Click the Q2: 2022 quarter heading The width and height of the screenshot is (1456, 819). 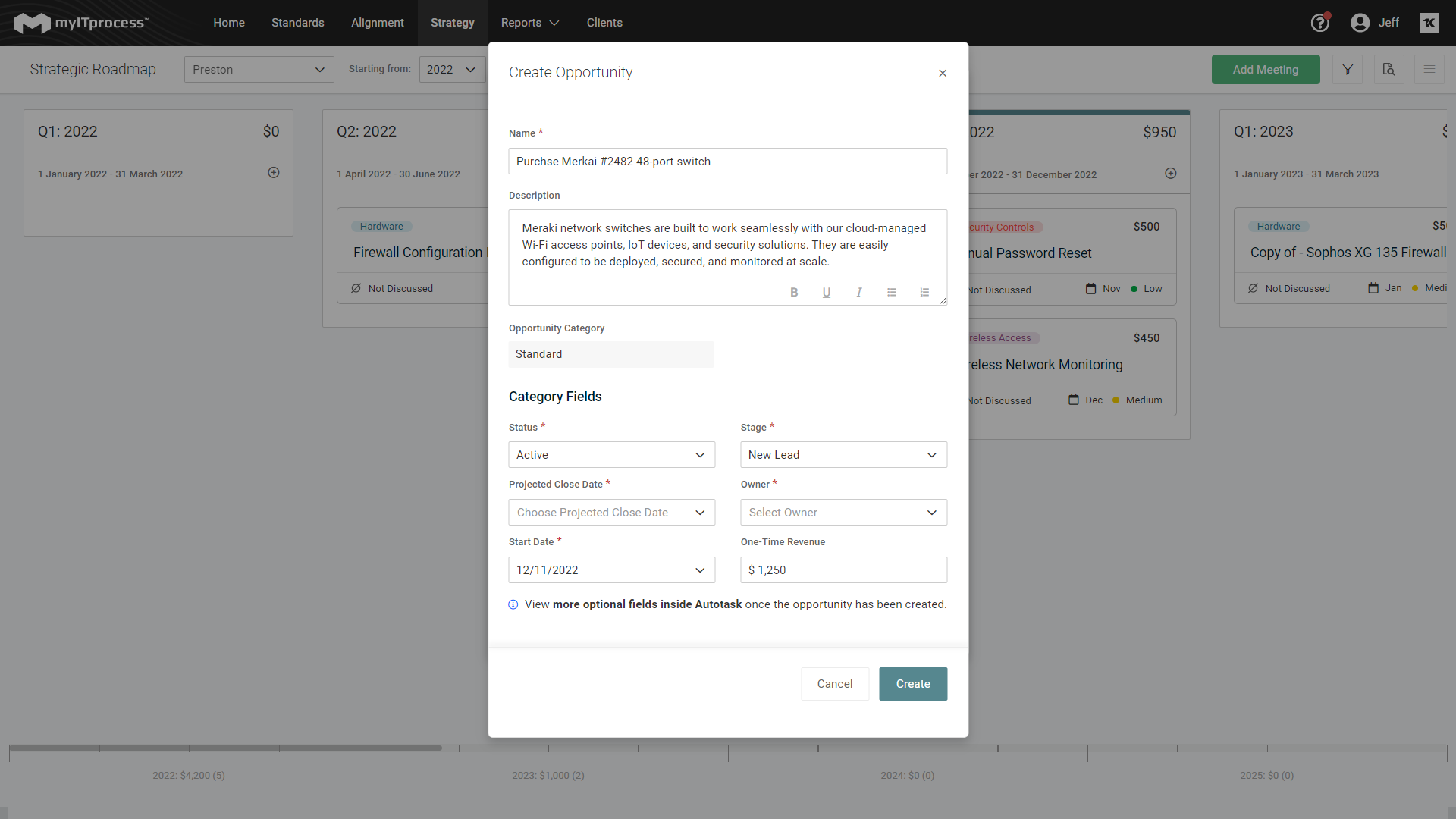366,131
